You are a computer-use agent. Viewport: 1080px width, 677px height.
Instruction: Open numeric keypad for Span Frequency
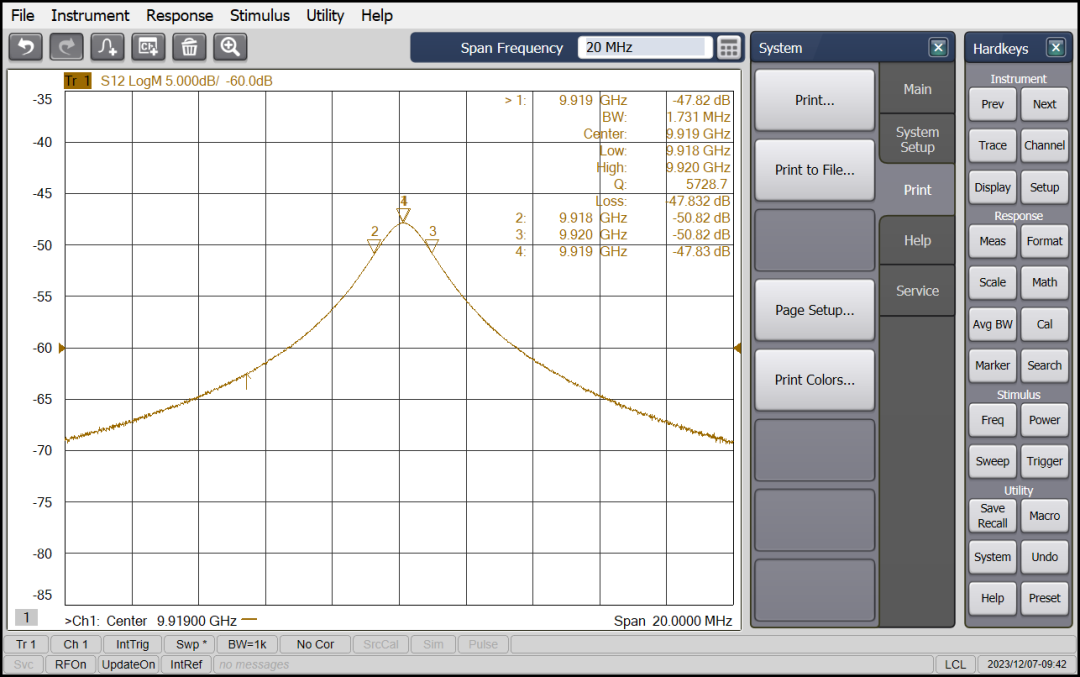point(728,48)
